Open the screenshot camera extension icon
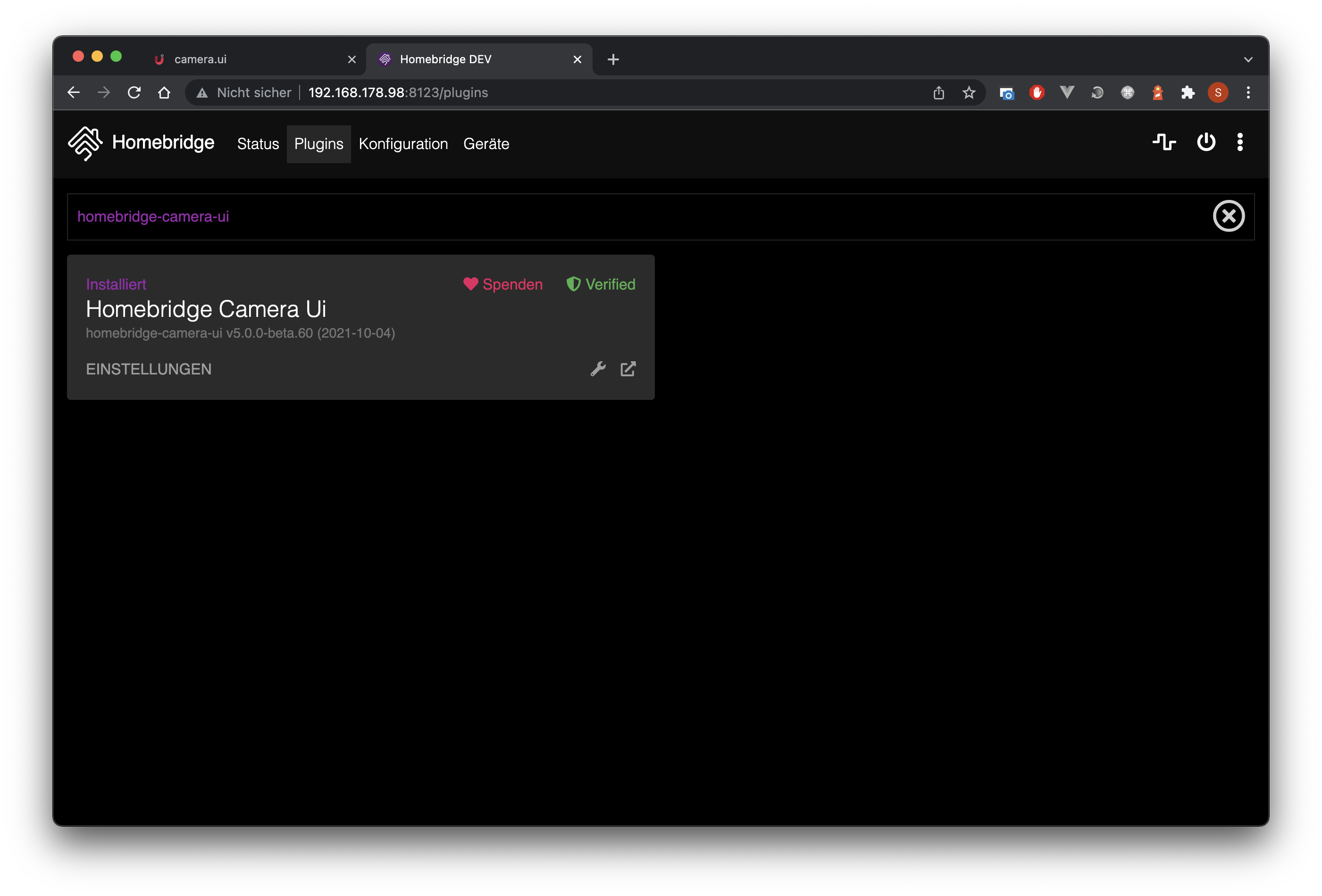 point(1006,93)
